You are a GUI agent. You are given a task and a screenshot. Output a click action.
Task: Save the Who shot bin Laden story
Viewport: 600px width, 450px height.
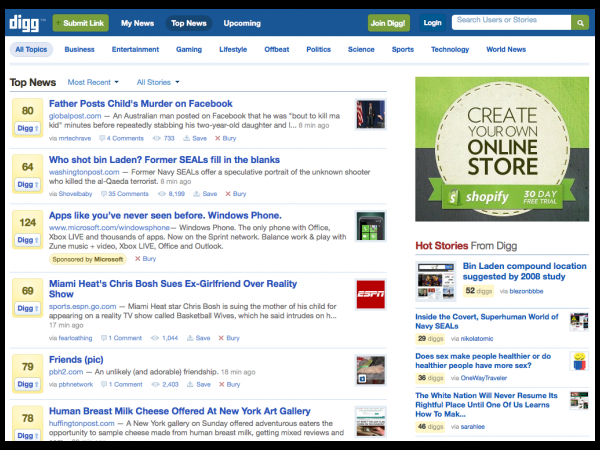tap(205, 194)
